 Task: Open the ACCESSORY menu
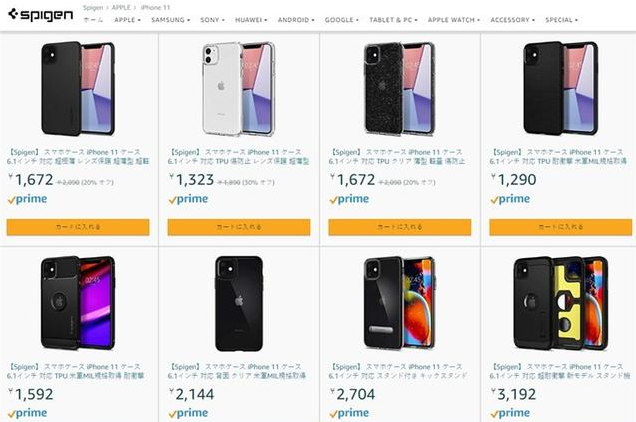513,20
